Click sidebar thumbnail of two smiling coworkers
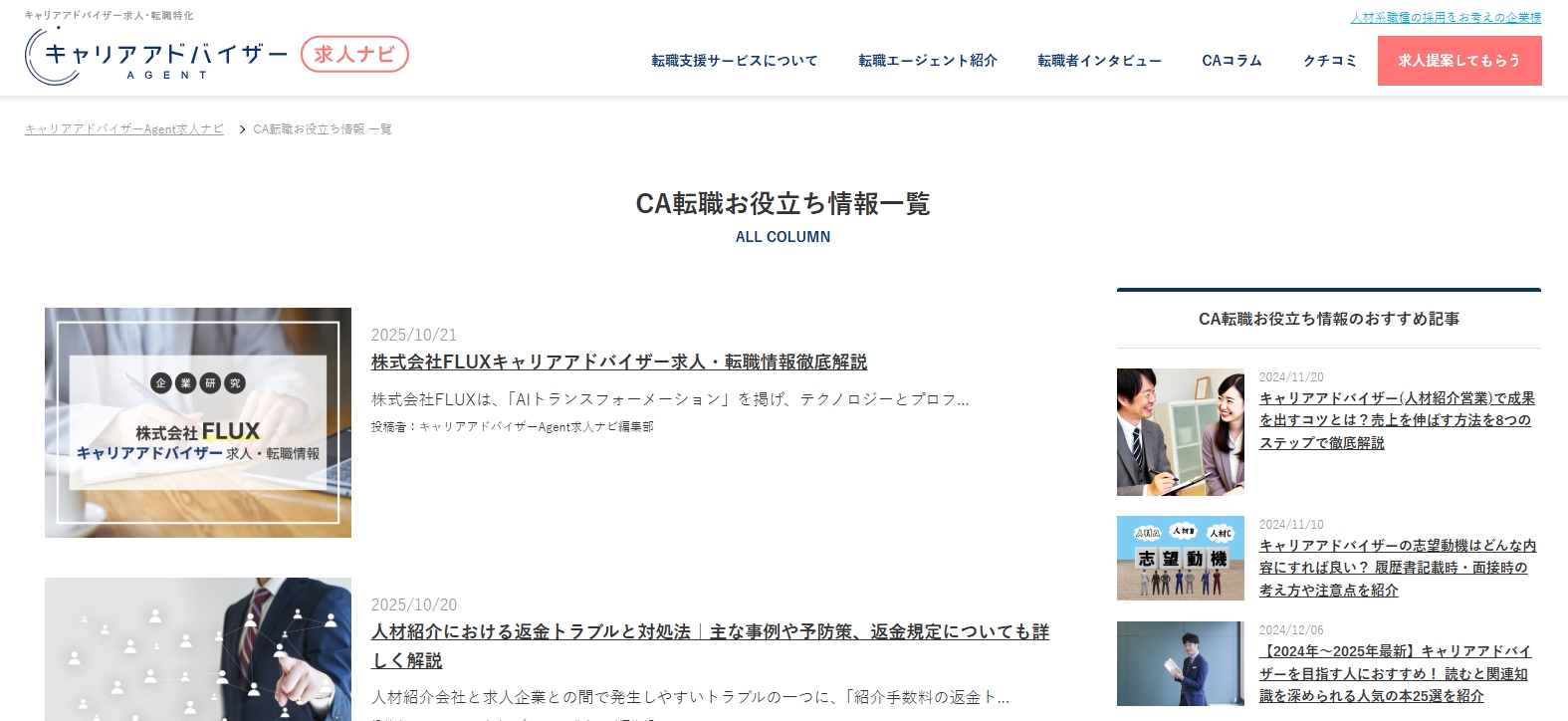The height and width of the screenshot is (721, 1568). pyautogui.click(x=1180, y=432)
